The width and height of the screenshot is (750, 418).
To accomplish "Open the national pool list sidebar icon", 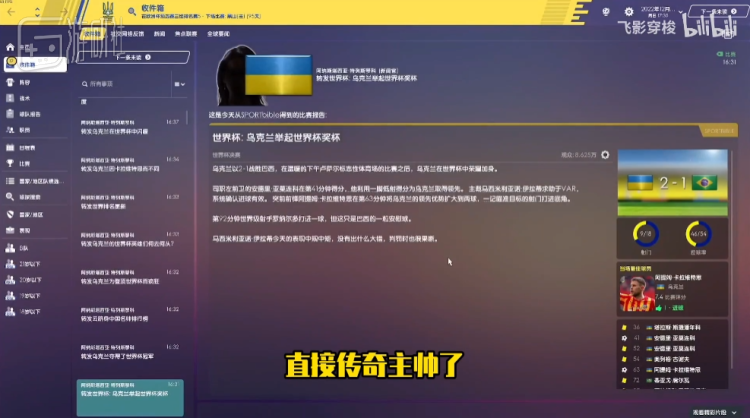I will click(10, 181).
